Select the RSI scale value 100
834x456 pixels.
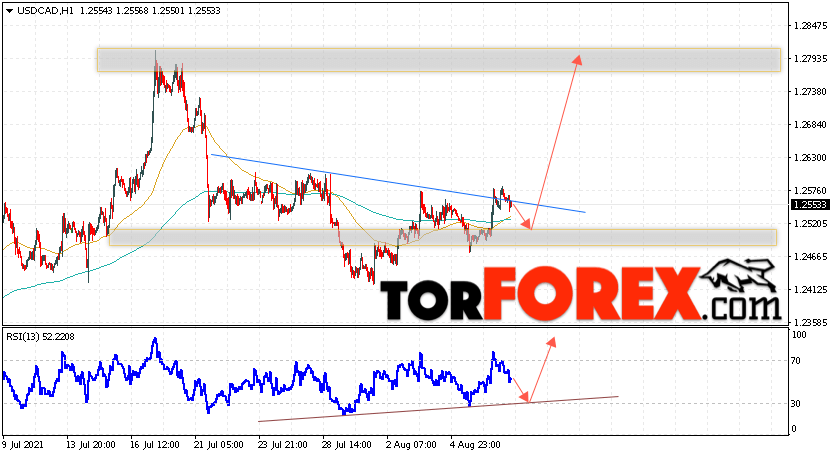click(x=799, y=335)
